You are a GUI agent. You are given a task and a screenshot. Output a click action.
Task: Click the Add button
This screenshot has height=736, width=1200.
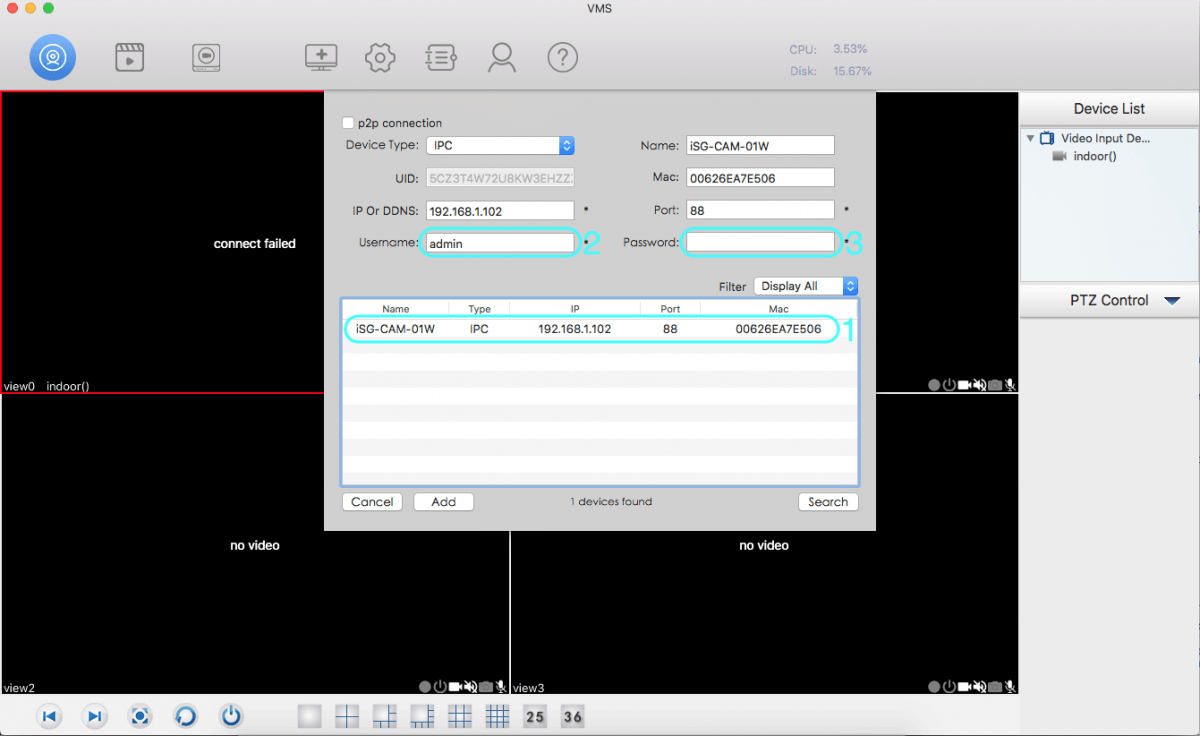(x=443, y=502)
